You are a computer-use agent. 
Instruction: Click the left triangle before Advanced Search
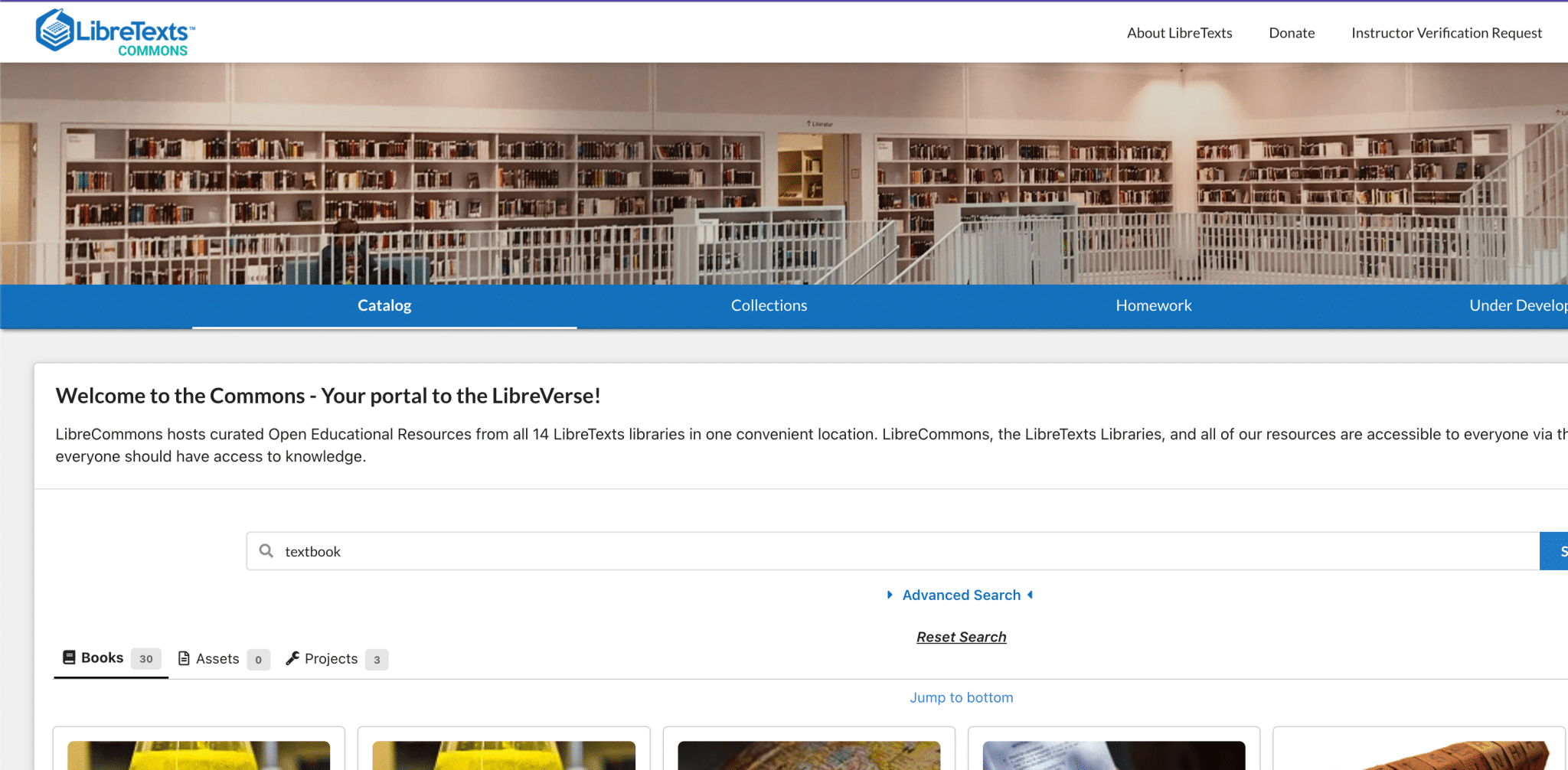pos(890,595)
